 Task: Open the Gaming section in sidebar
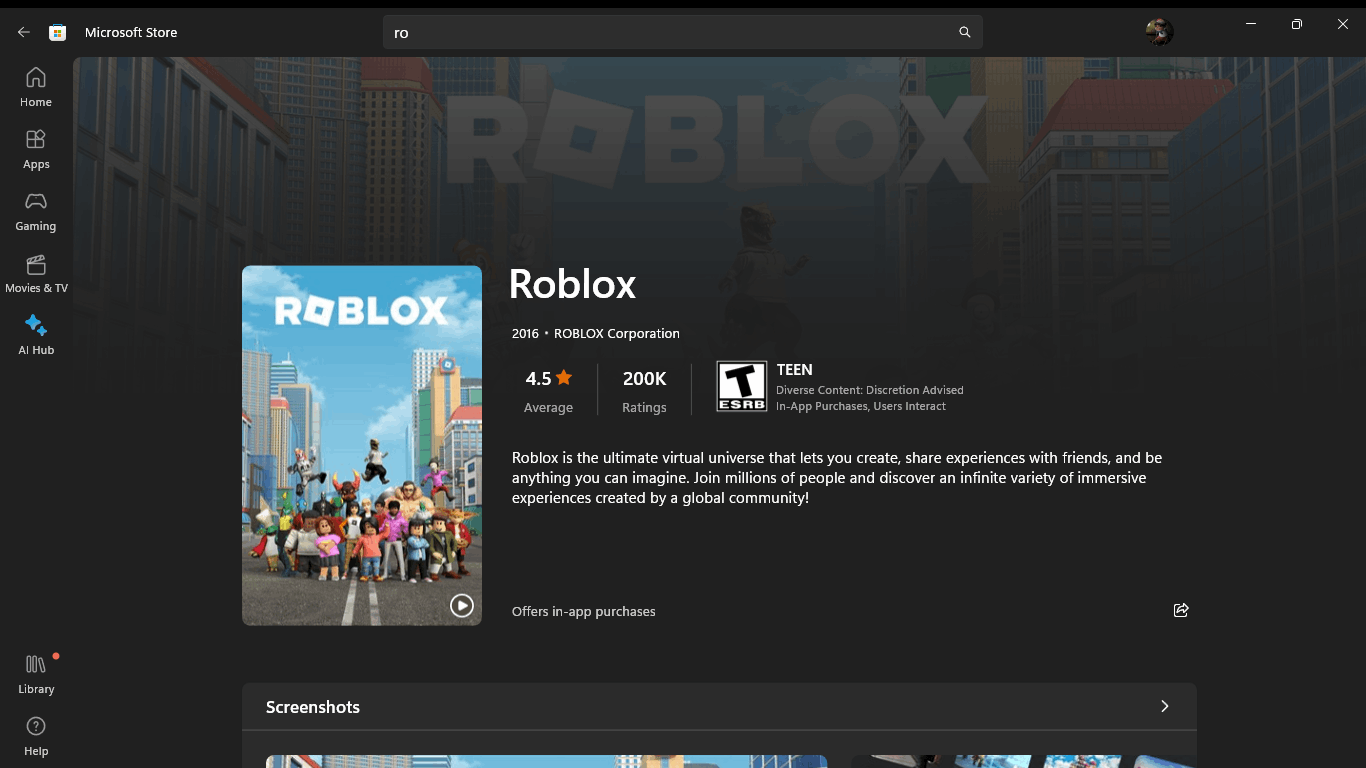36,211
